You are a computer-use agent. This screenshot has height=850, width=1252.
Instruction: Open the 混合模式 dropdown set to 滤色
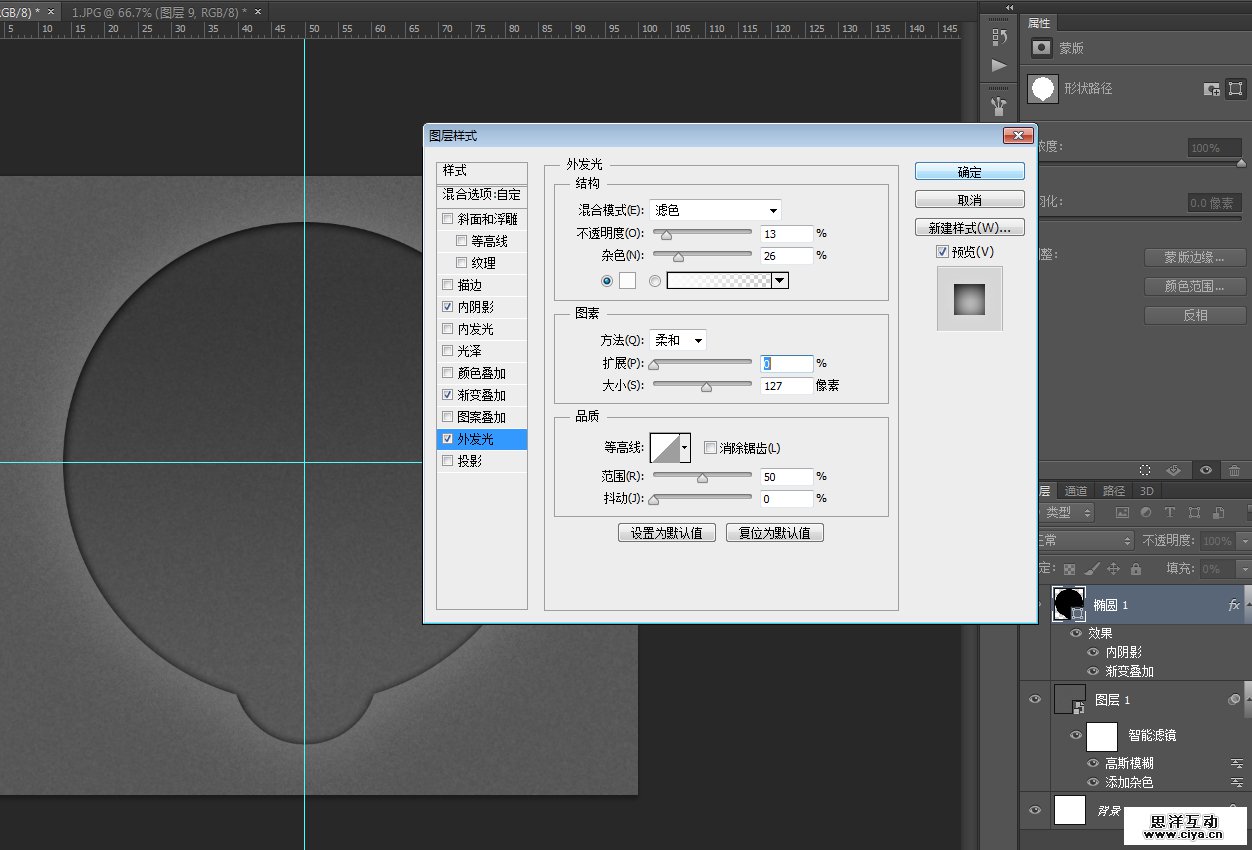coord(715,210)
